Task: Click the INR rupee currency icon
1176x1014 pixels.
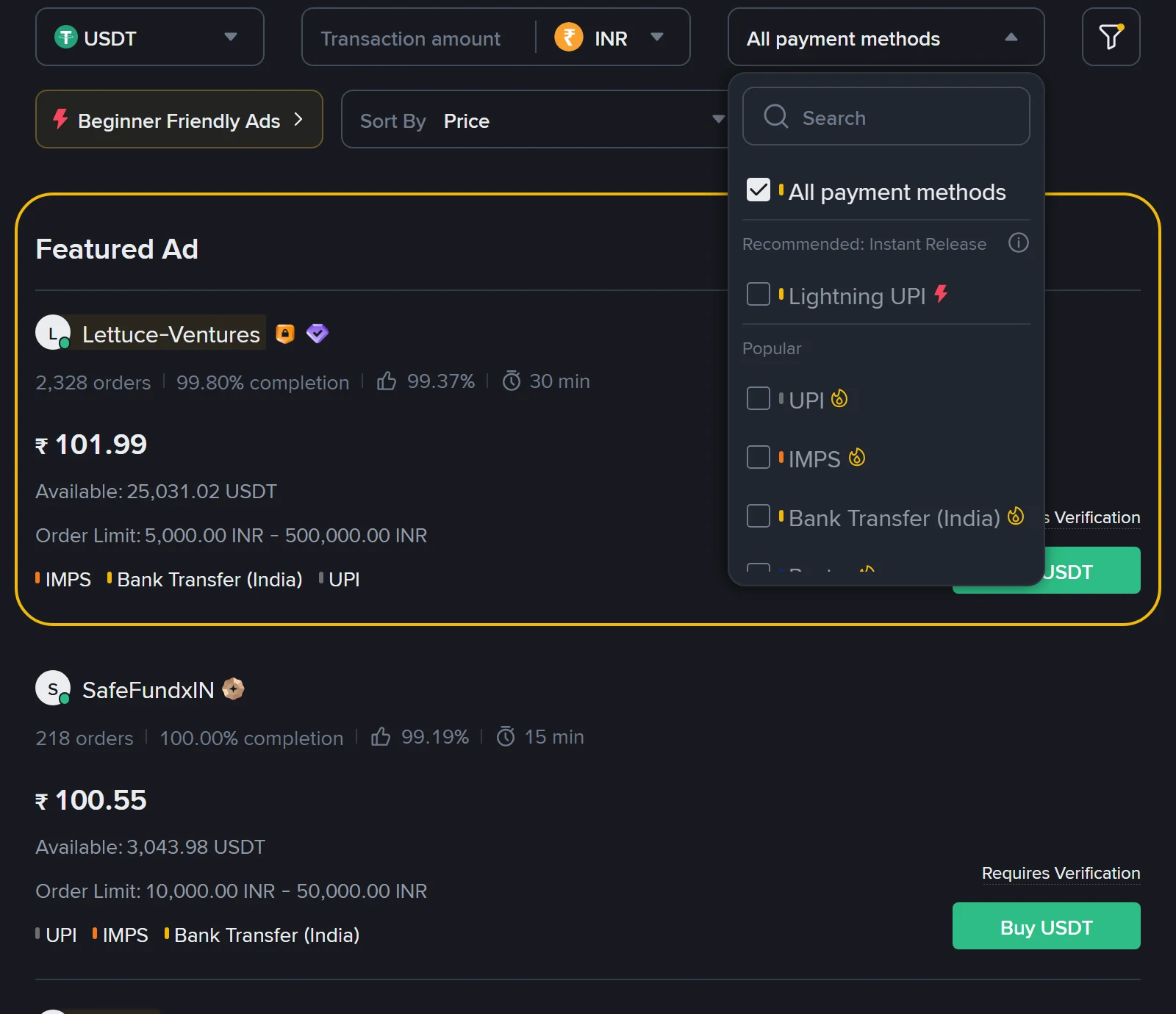Action: pos(568,37)
